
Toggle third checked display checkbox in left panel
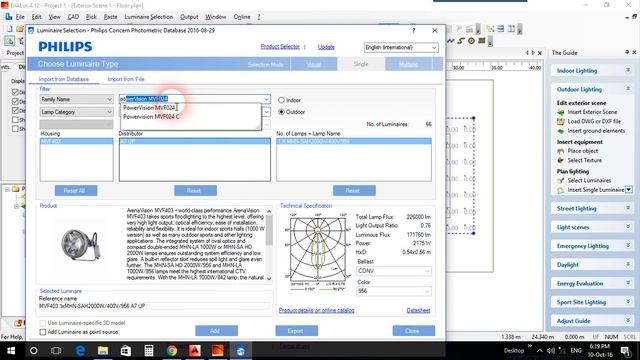pyautogui.click(x=15, y=111)
